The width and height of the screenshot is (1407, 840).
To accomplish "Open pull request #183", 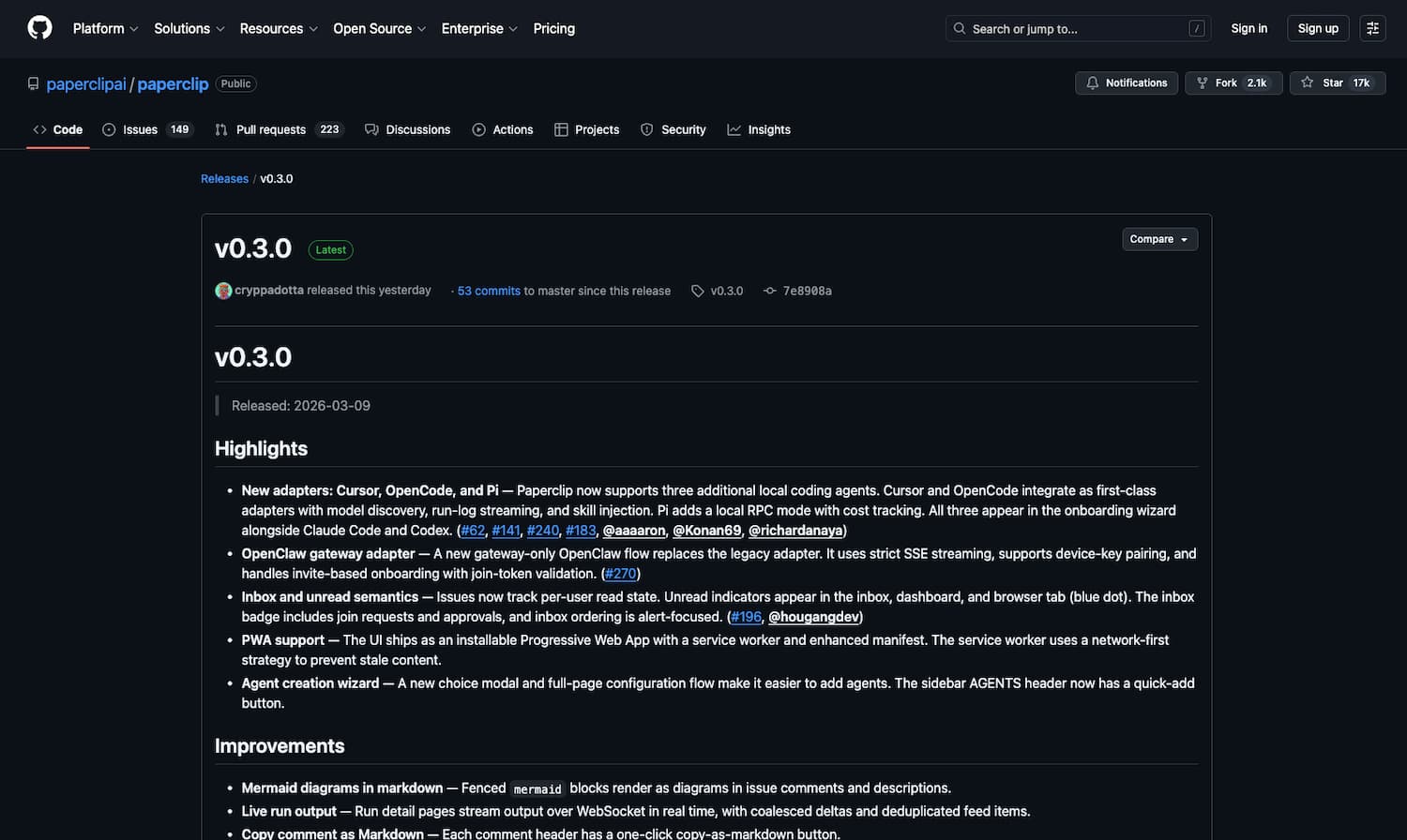I will point(581,531).
